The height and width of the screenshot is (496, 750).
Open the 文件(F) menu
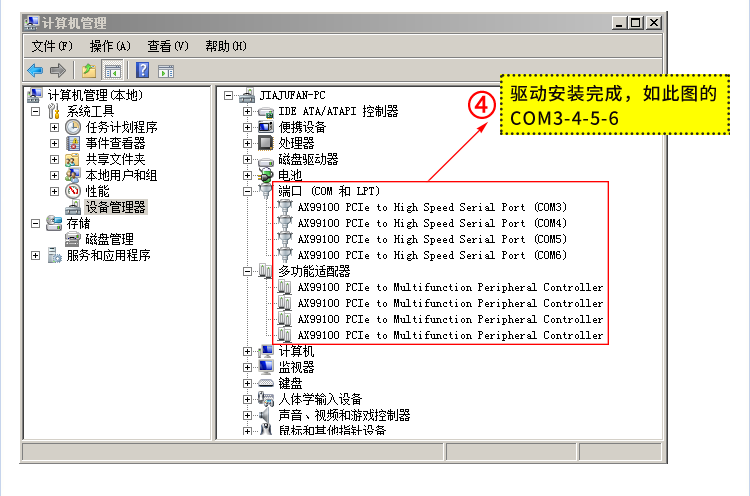(52, 46)
